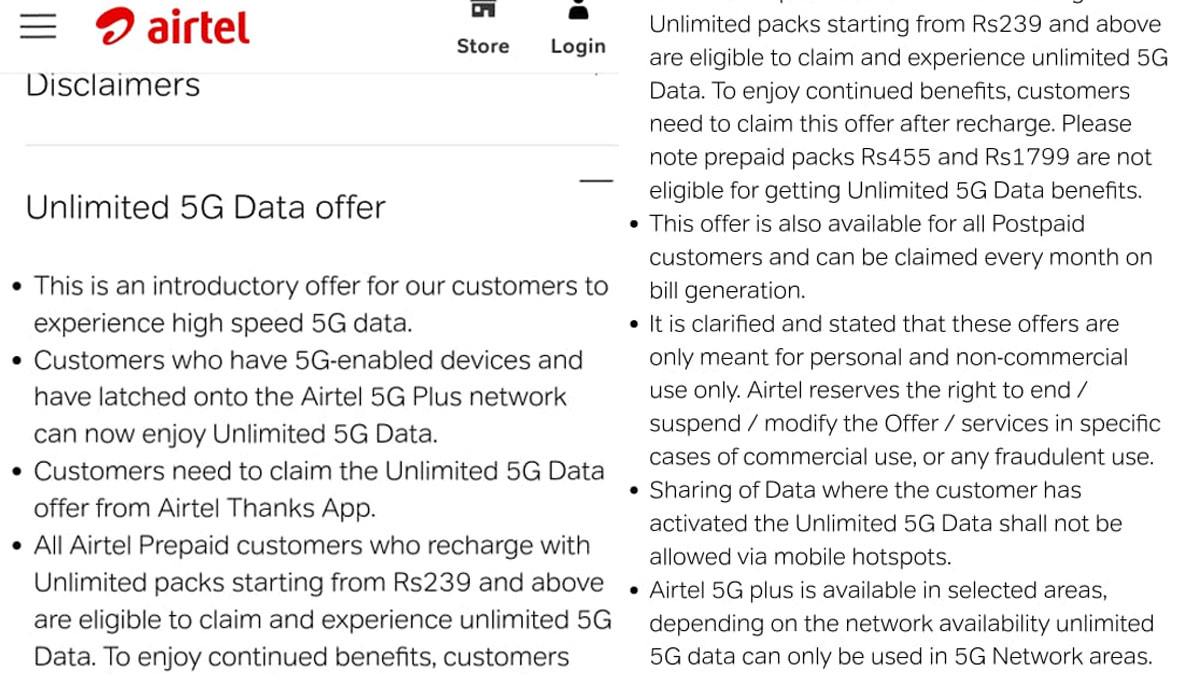The height and width of the screenshot is (675, 1200).
Task: Click the 5G-enabled devices bullet paragraph
Action: (308, 397)
